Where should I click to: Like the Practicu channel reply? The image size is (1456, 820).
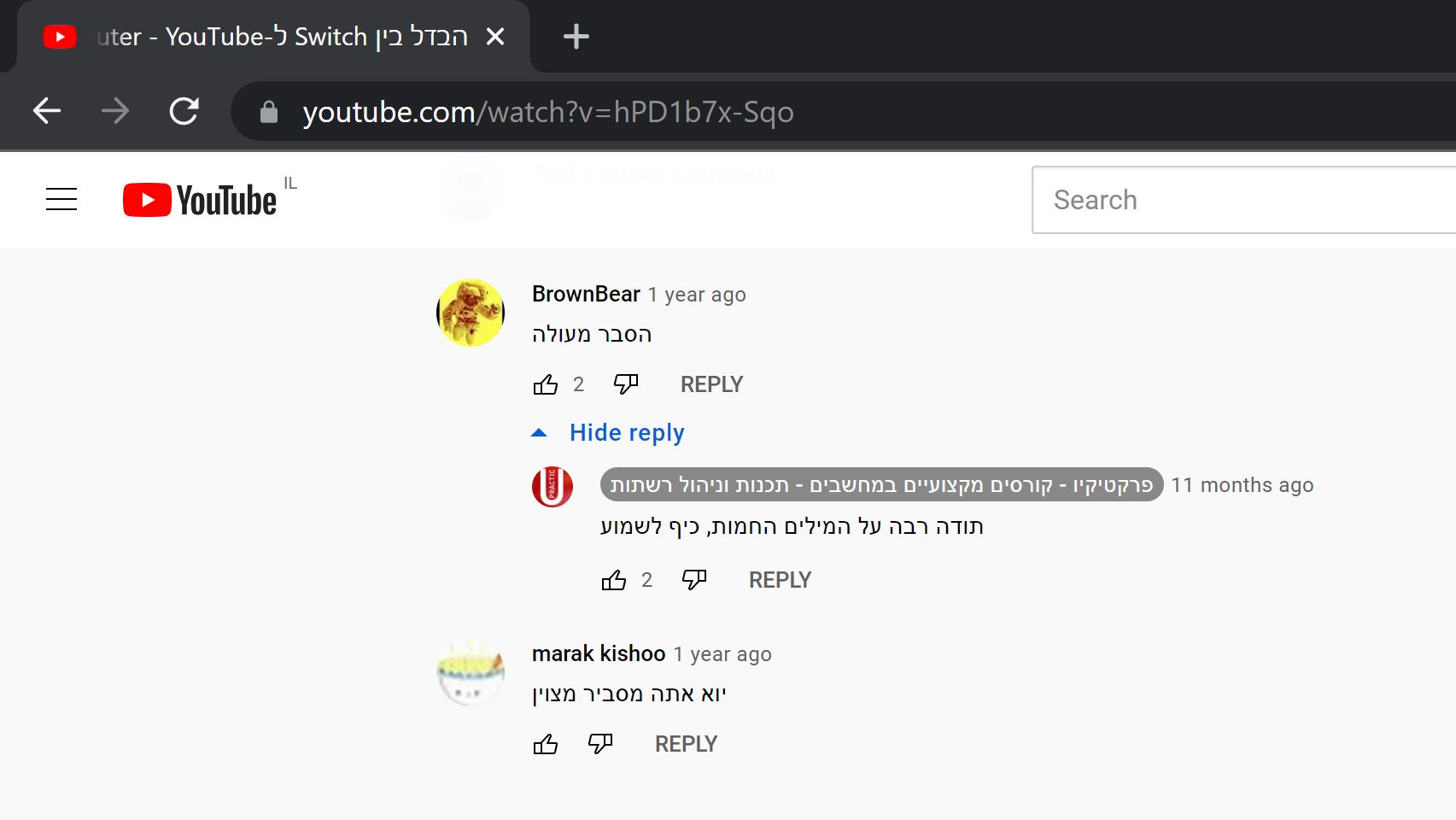click(614, 580)
